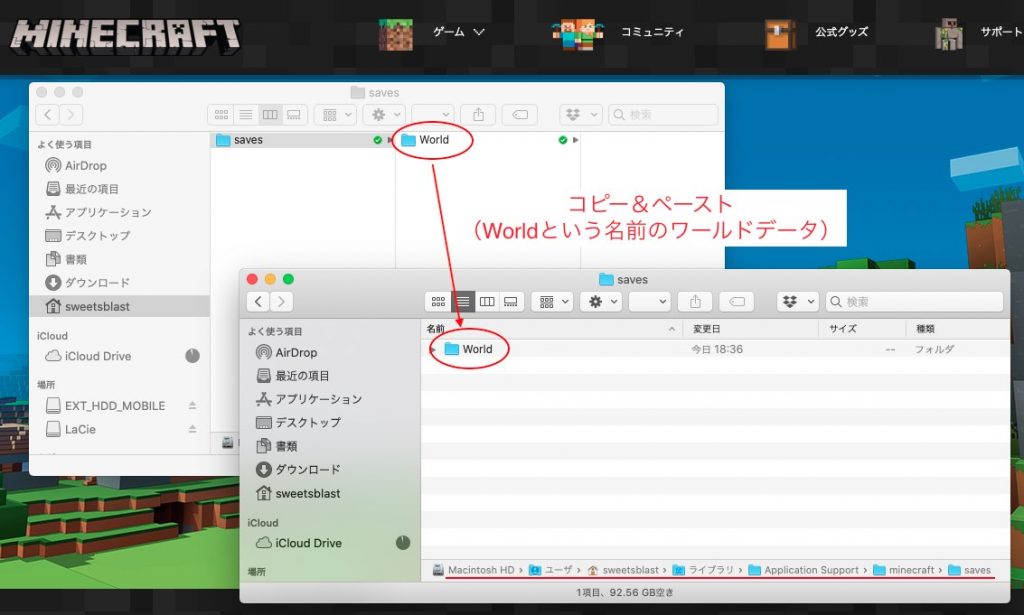Switch background window to list view
The image size is (1024, 615).
(246, 115)
